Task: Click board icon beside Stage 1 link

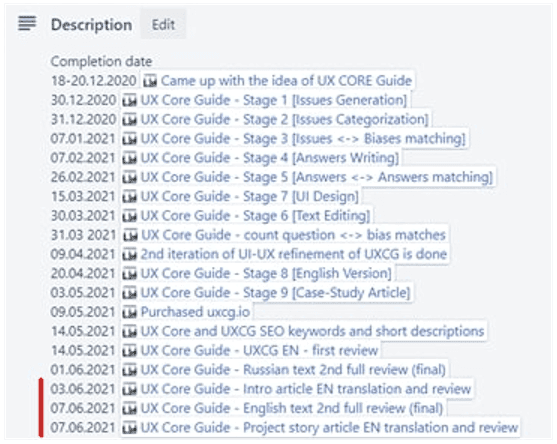Action: [129, 101]
